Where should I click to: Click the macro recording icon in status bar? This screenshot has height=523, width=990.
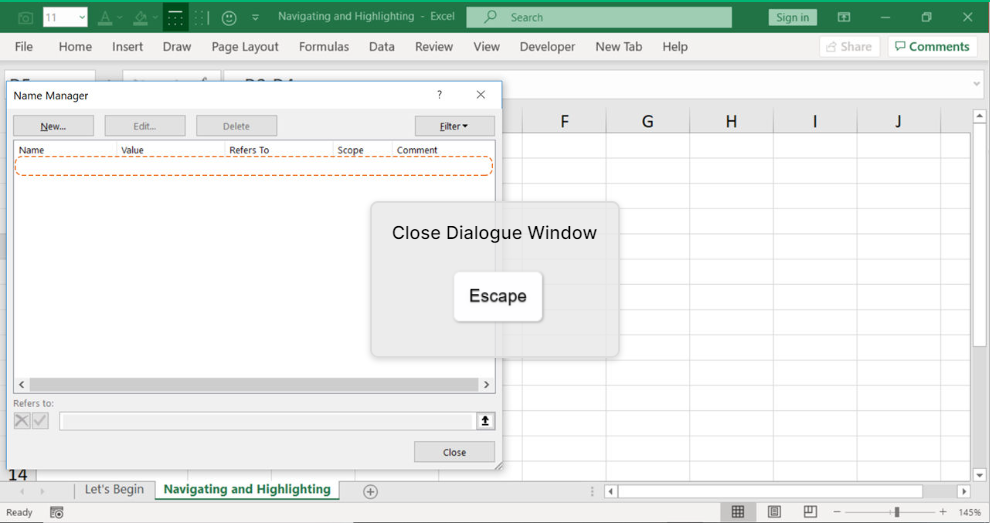tap(57, 512)
